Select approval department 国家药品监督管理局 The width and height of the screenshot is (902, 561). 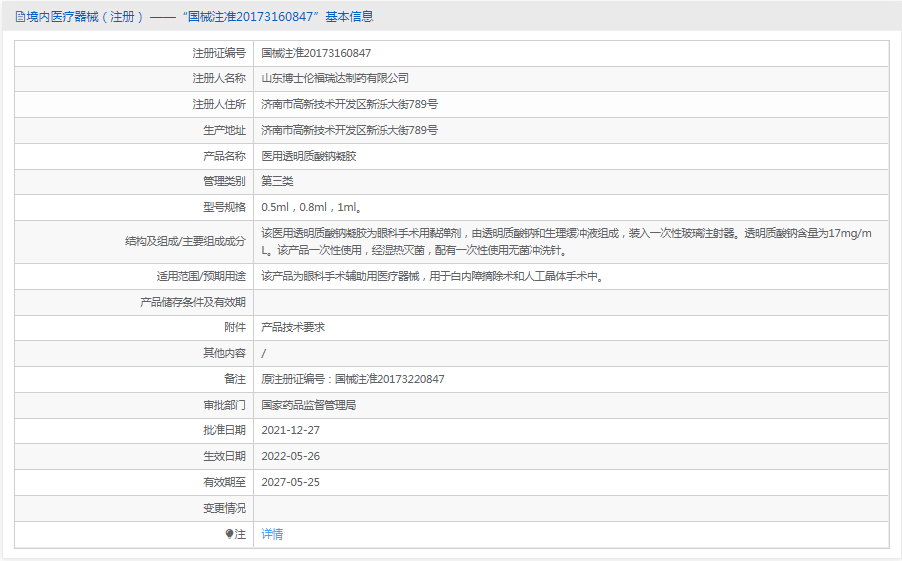[309, 405]
